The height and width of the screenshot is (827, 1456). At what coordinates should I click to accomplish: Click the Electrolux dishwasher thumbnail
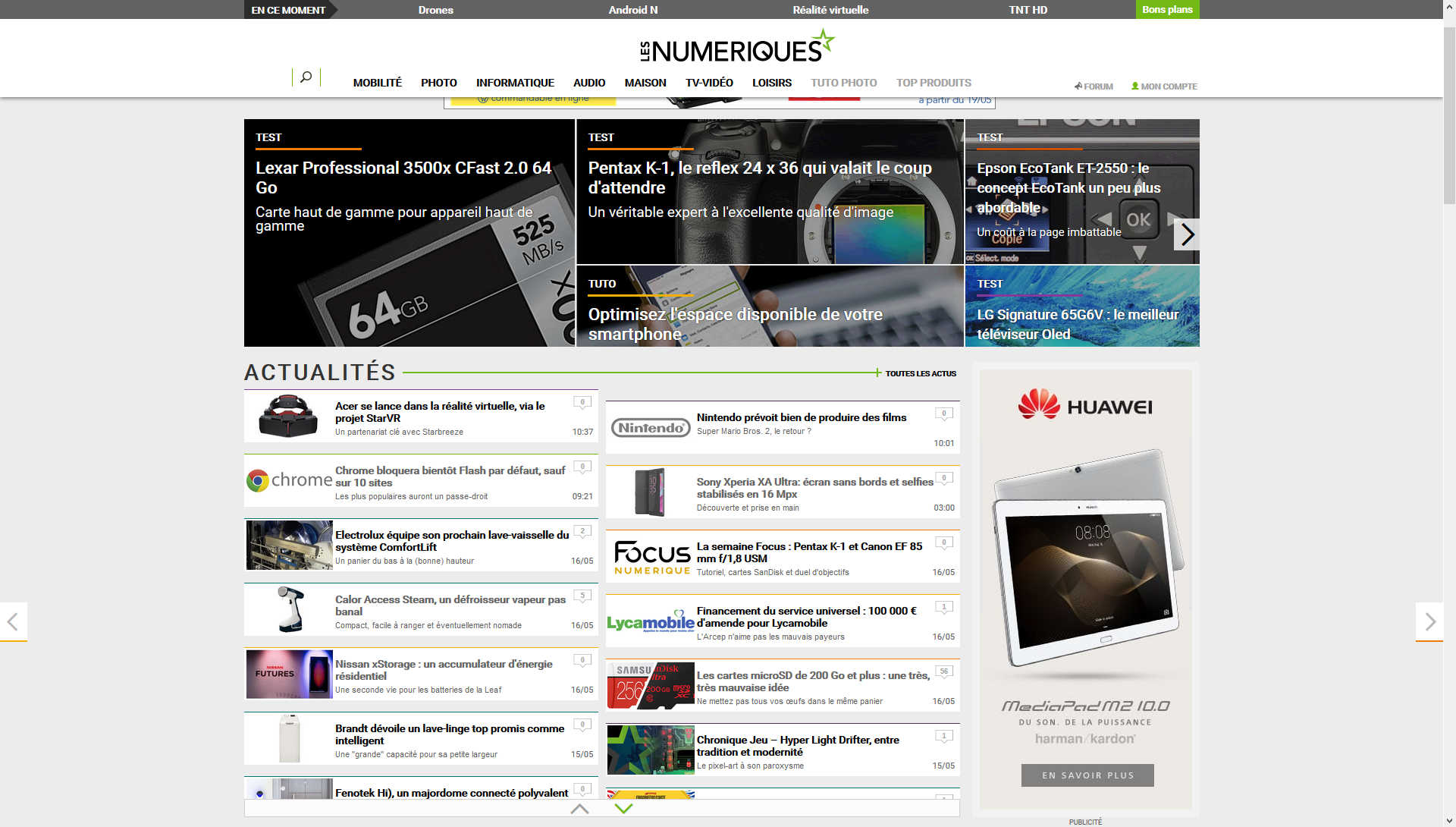[290, 545]
